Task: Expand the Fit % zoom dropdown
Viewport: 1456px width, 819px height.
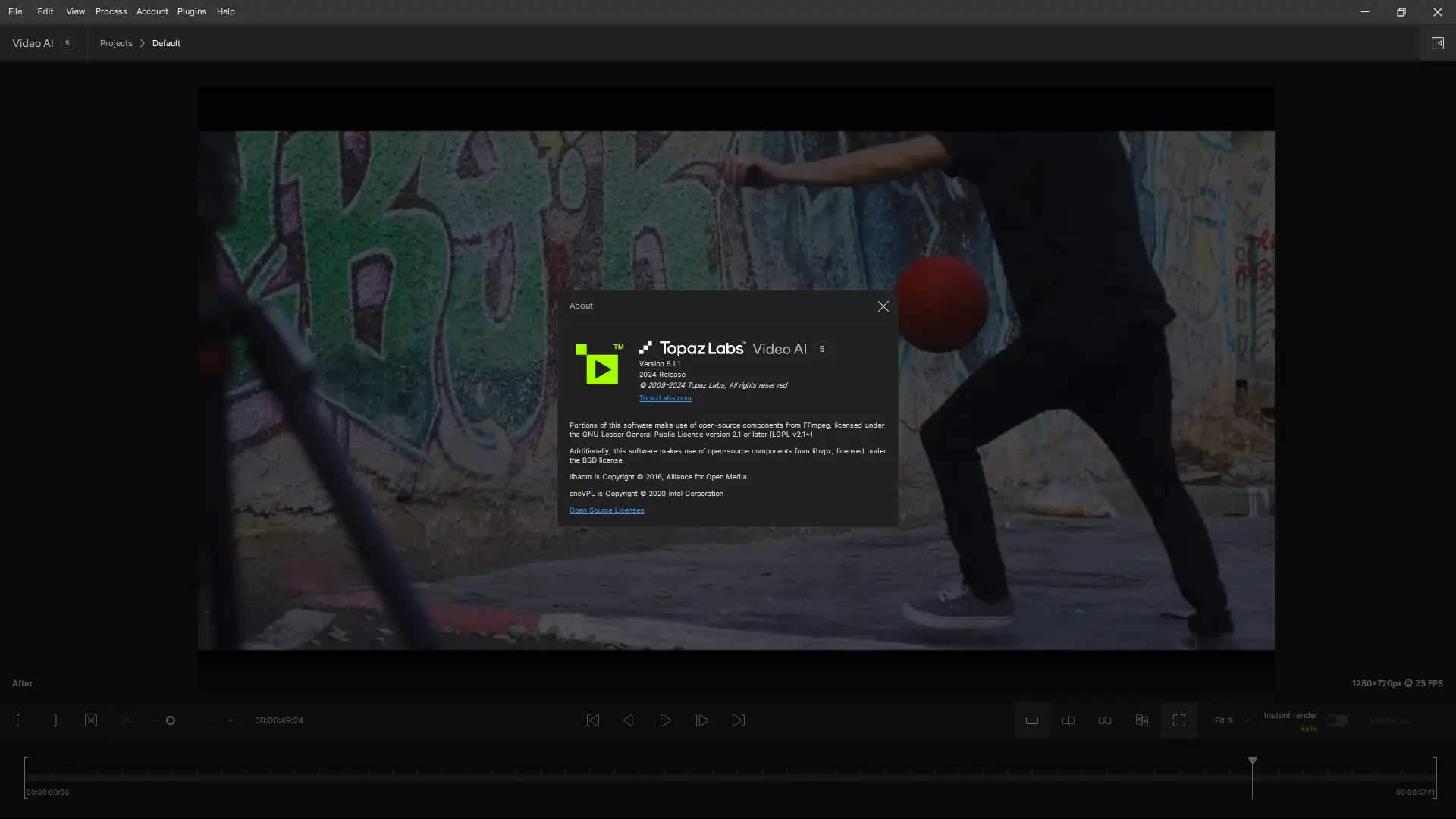Action: tap(1231, 720)
